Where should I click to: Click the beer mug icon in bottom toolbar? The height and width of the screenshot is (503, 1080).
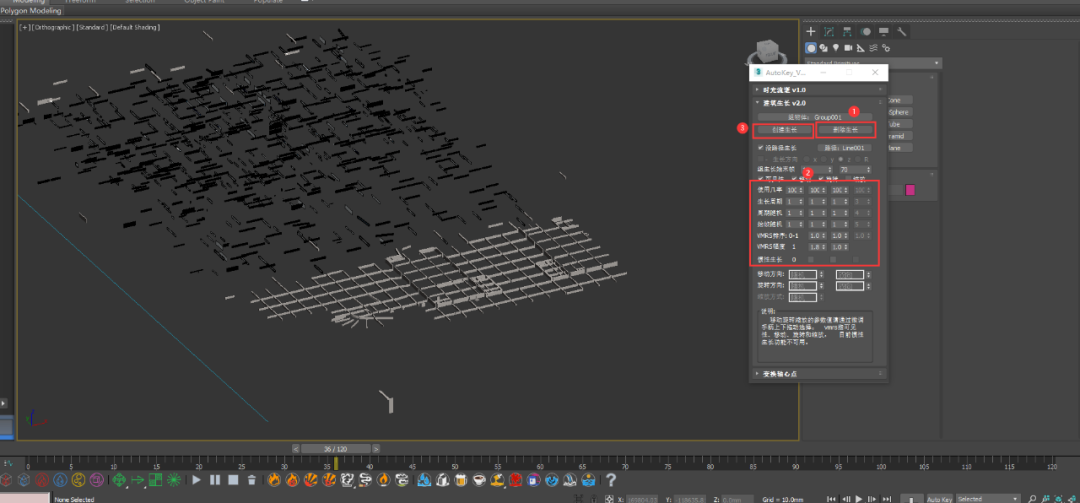(462, 480)
